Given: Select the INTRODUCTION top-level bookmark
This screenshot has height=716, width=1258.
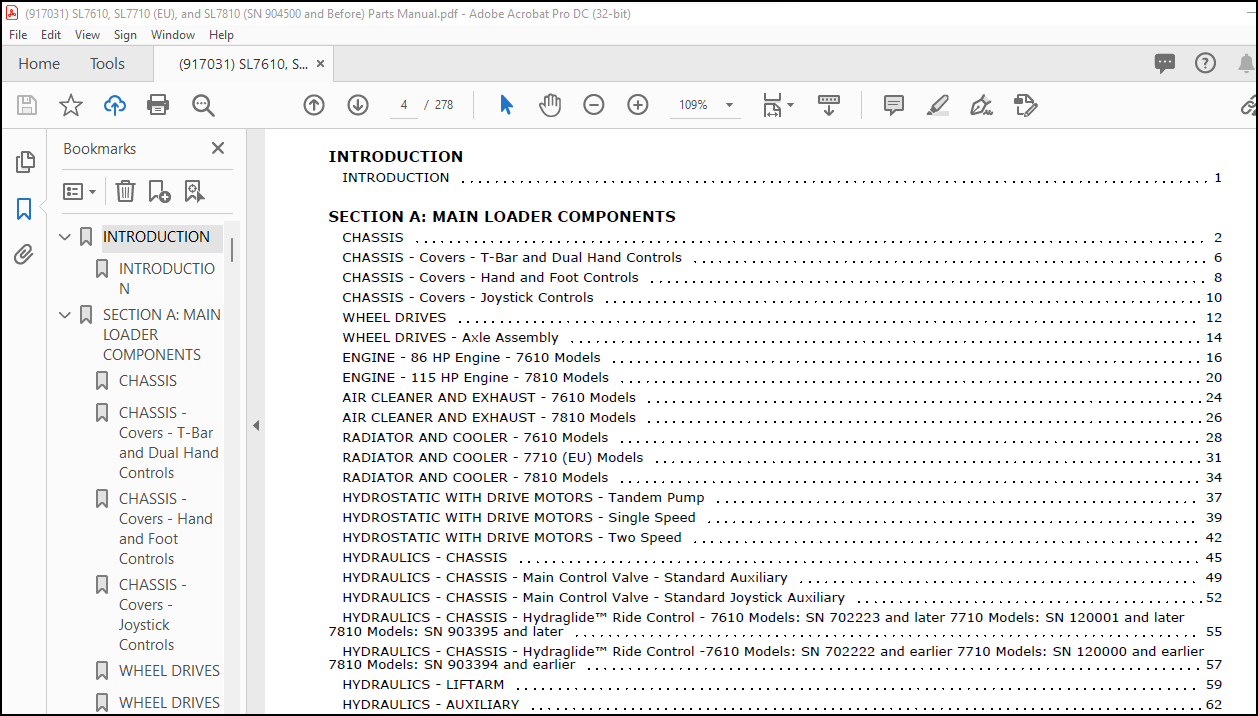Looking at the screenshot, I should (x=156, y=237).
